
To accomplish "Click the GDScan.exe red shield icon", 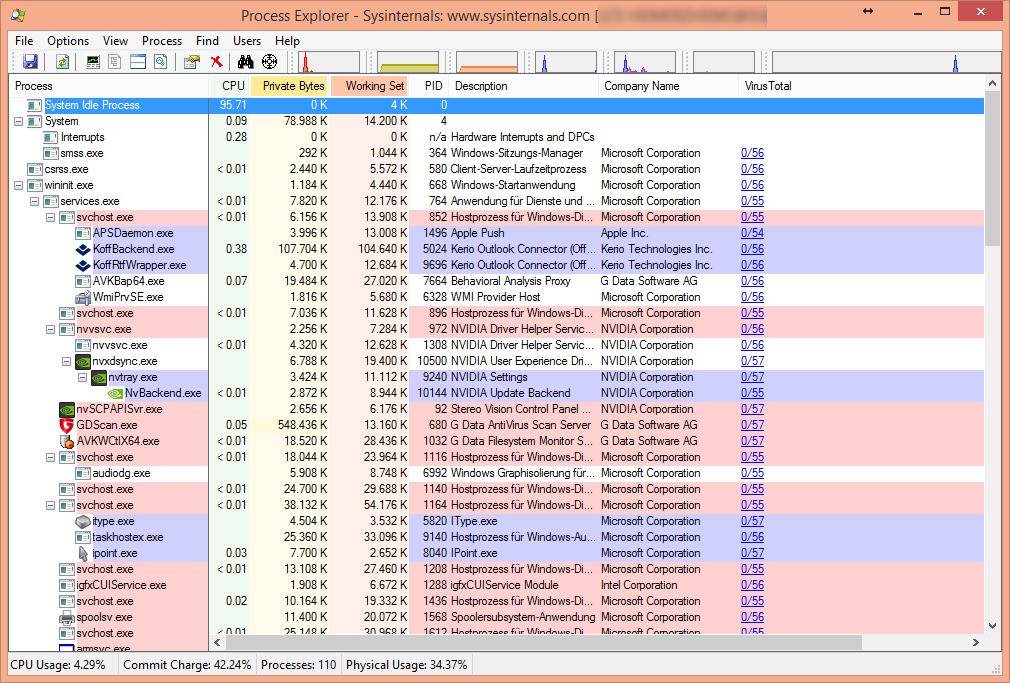I will pos(67,425).
